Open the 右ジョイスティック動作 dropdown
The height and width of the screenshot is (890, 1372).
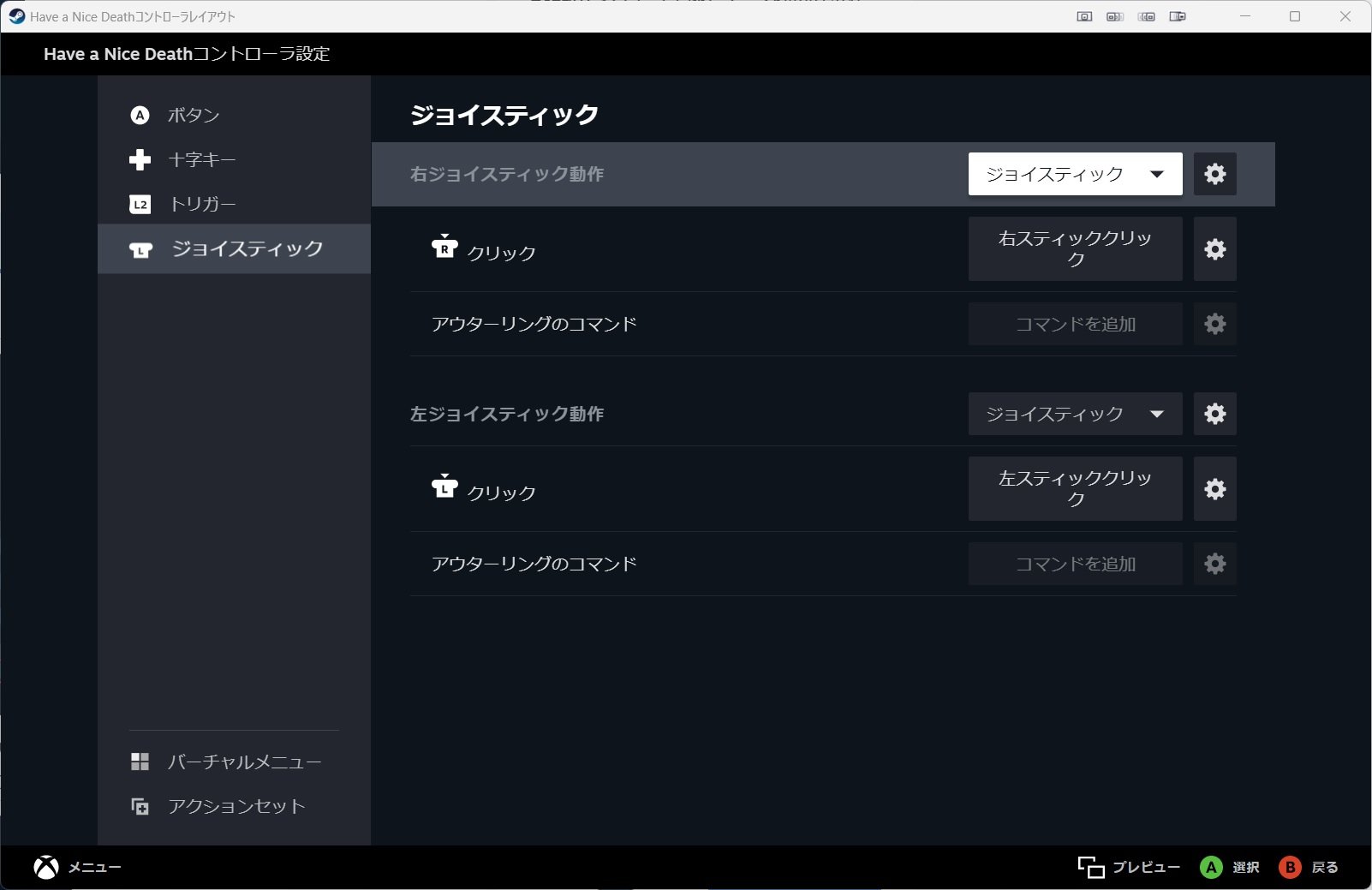(1075, 174)
